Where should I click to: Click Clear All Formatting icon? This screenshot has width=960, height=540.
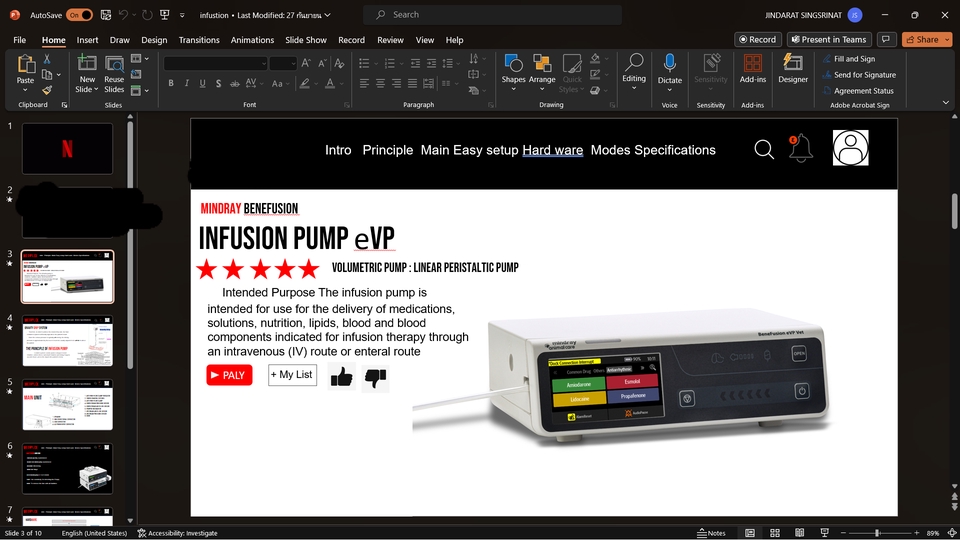click(x=339, y=63)
